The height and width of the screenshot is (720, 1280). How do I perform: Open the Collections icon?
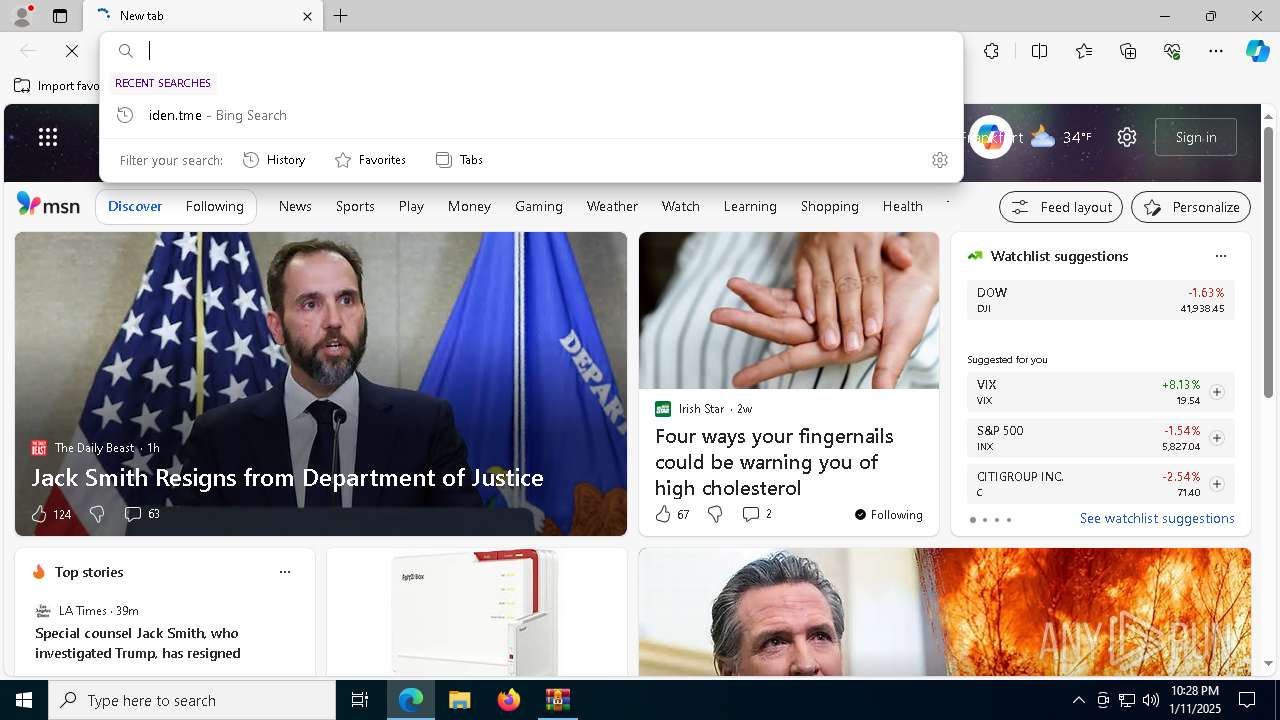tap(1128, 51)
